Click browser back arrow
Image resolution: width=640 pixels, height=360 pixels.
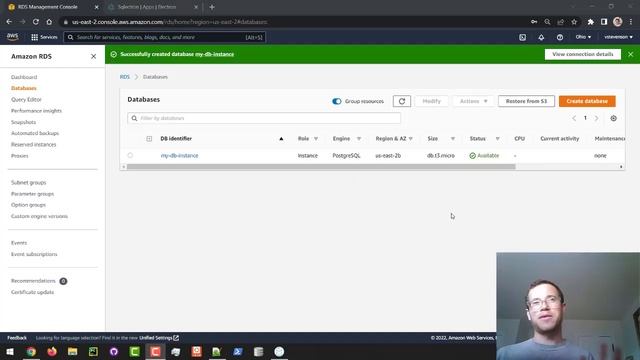9,22
